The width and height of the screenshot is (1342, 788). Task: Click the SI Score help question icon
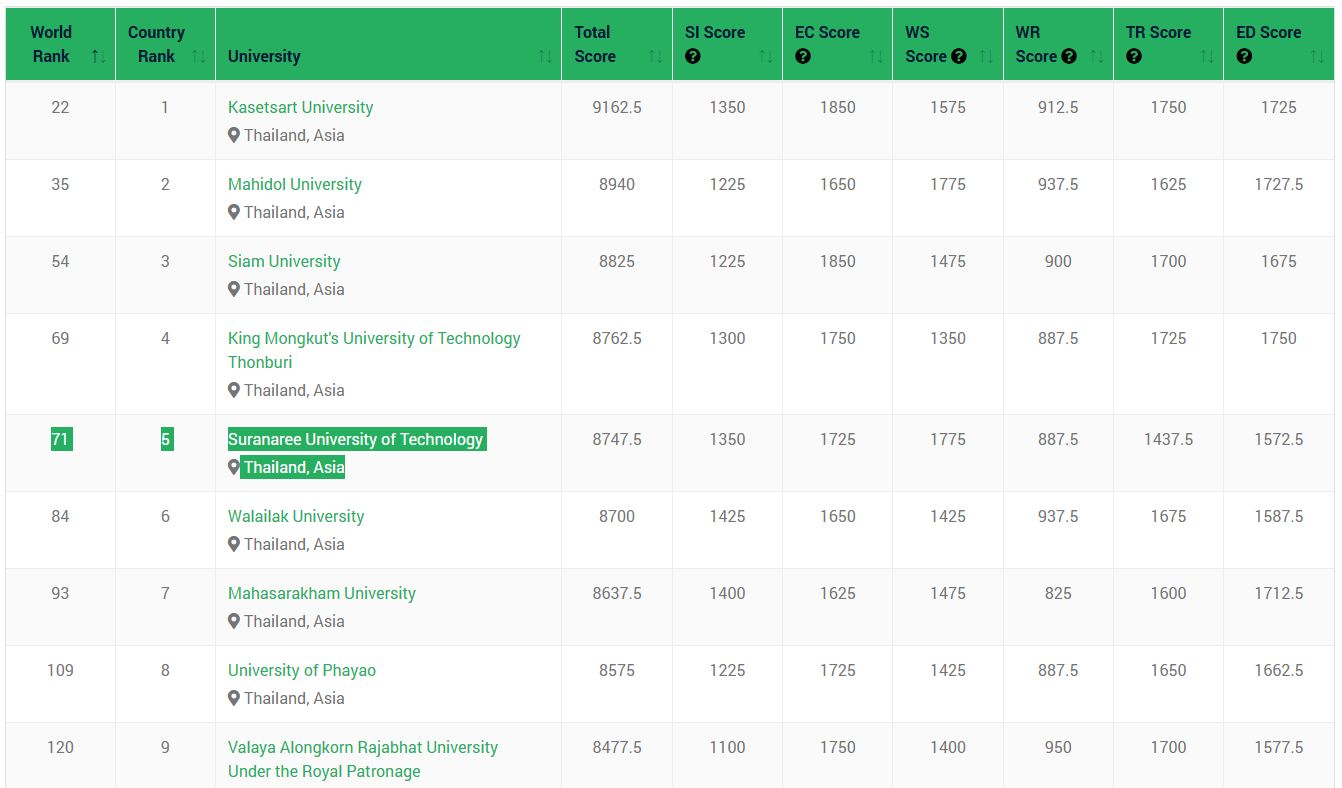(693, 57)
